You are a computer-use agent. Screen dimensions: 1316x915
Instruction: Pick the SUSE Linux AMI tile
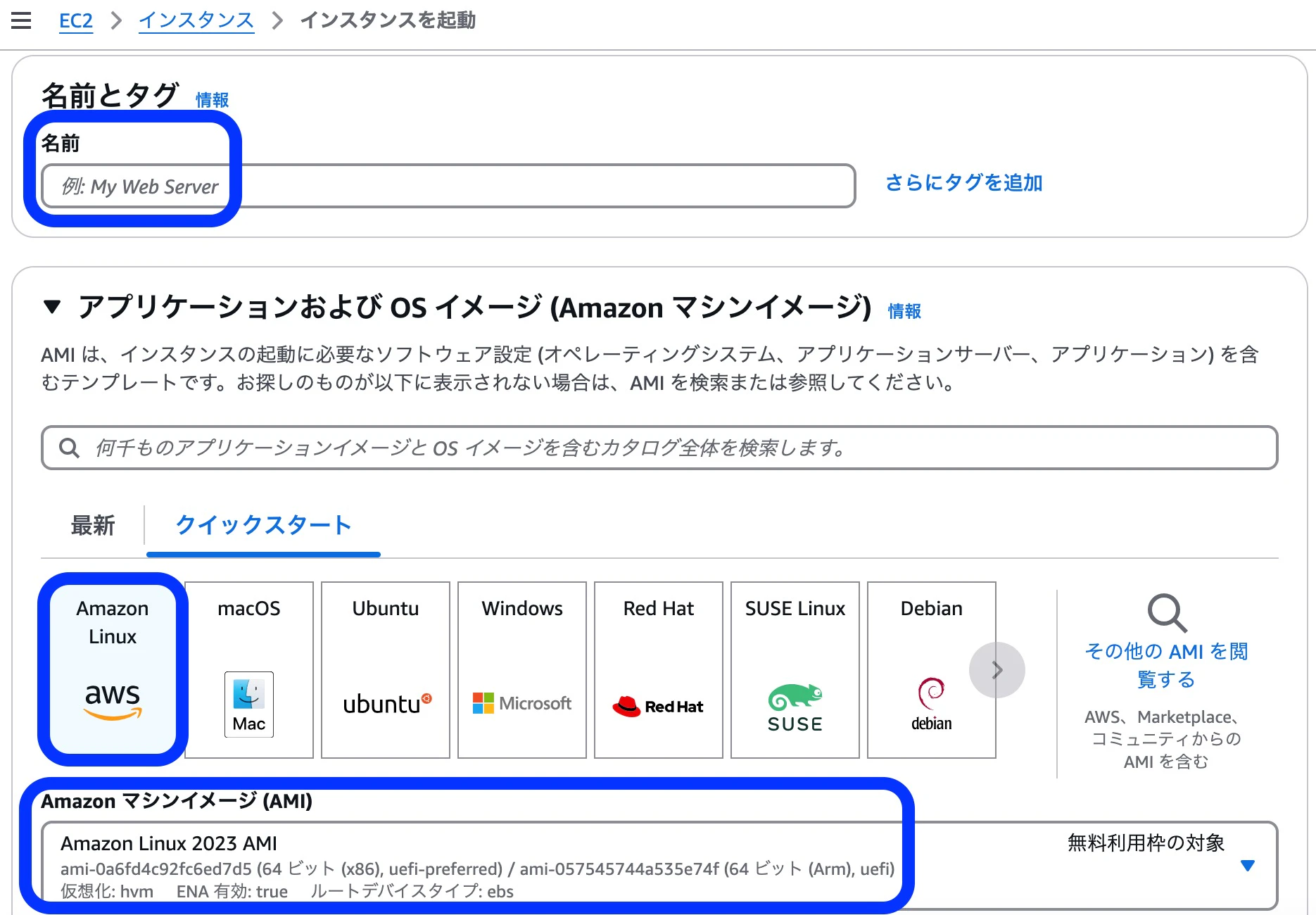(x=795, y=669)
